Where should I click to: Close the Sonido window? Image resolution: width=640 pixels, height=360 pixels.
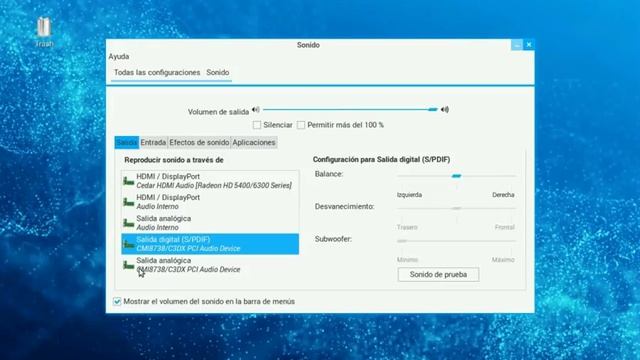pos(529,45)
